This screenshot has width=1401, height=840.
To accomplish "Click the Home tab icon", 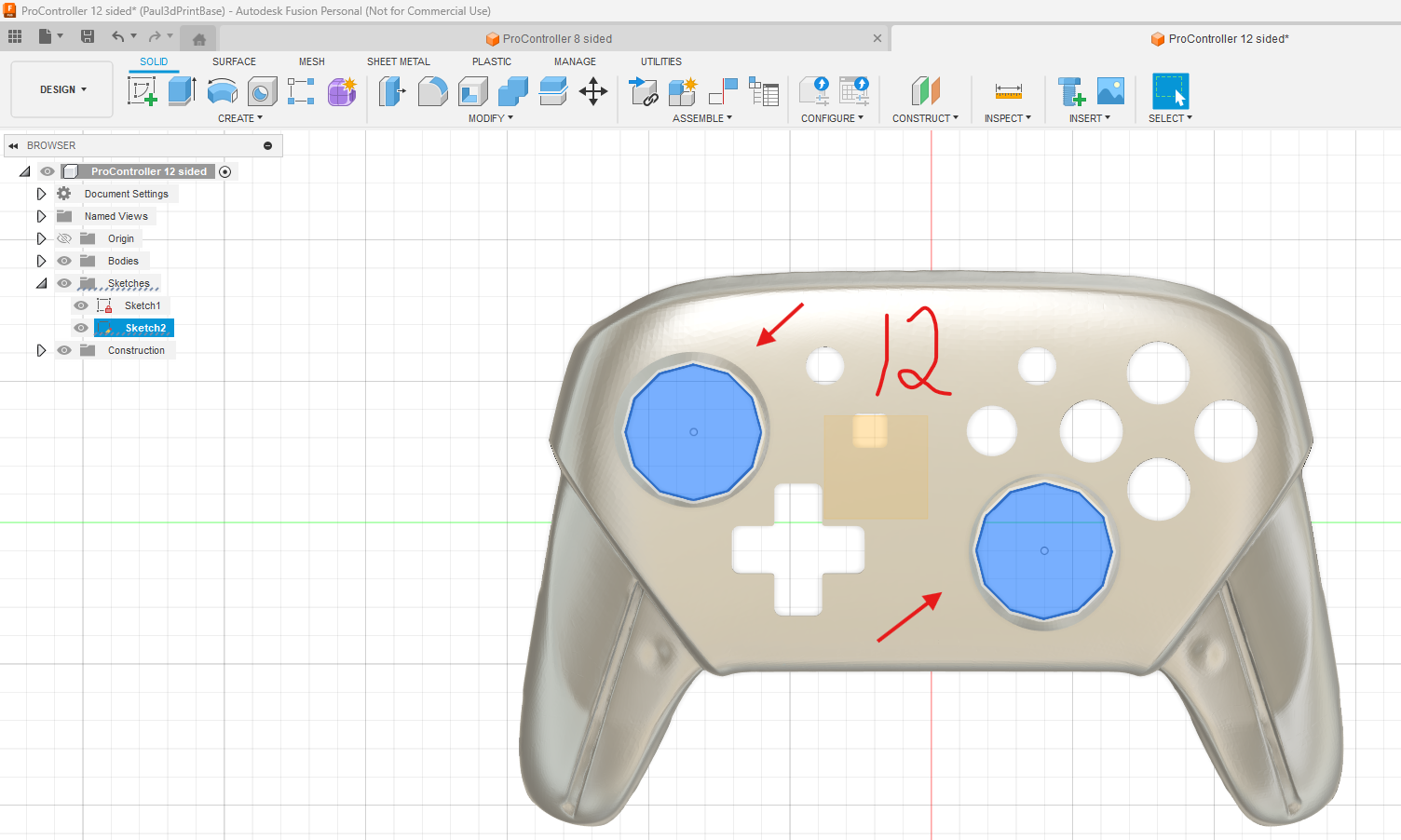I will tap(198, 39).
